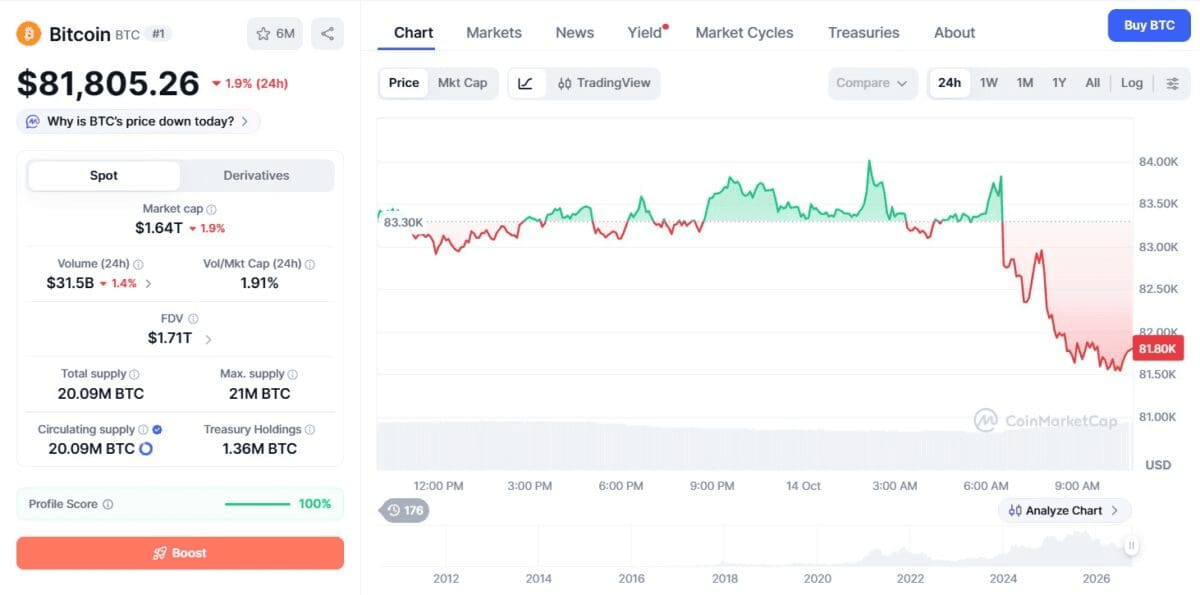Open the Analyze Chart panel
The width and height of the screenshot is (1200, 595).
[x=1065, y=511]
